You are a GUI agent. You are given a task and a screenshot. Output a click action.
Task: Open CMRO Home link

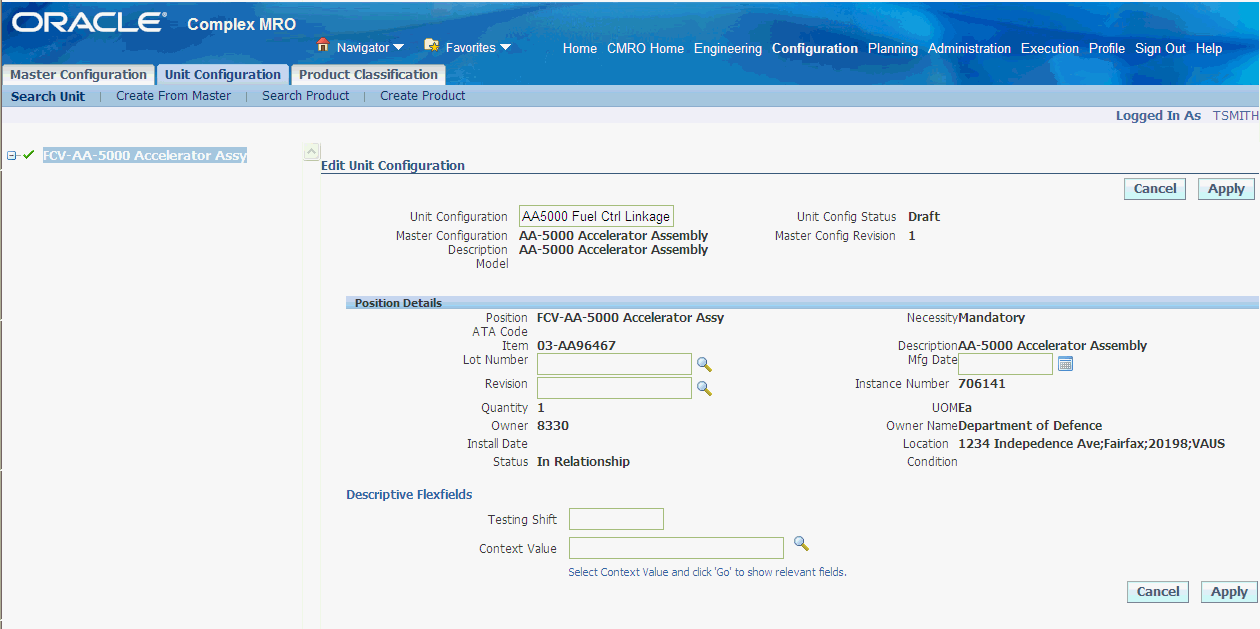coord(646,48)
